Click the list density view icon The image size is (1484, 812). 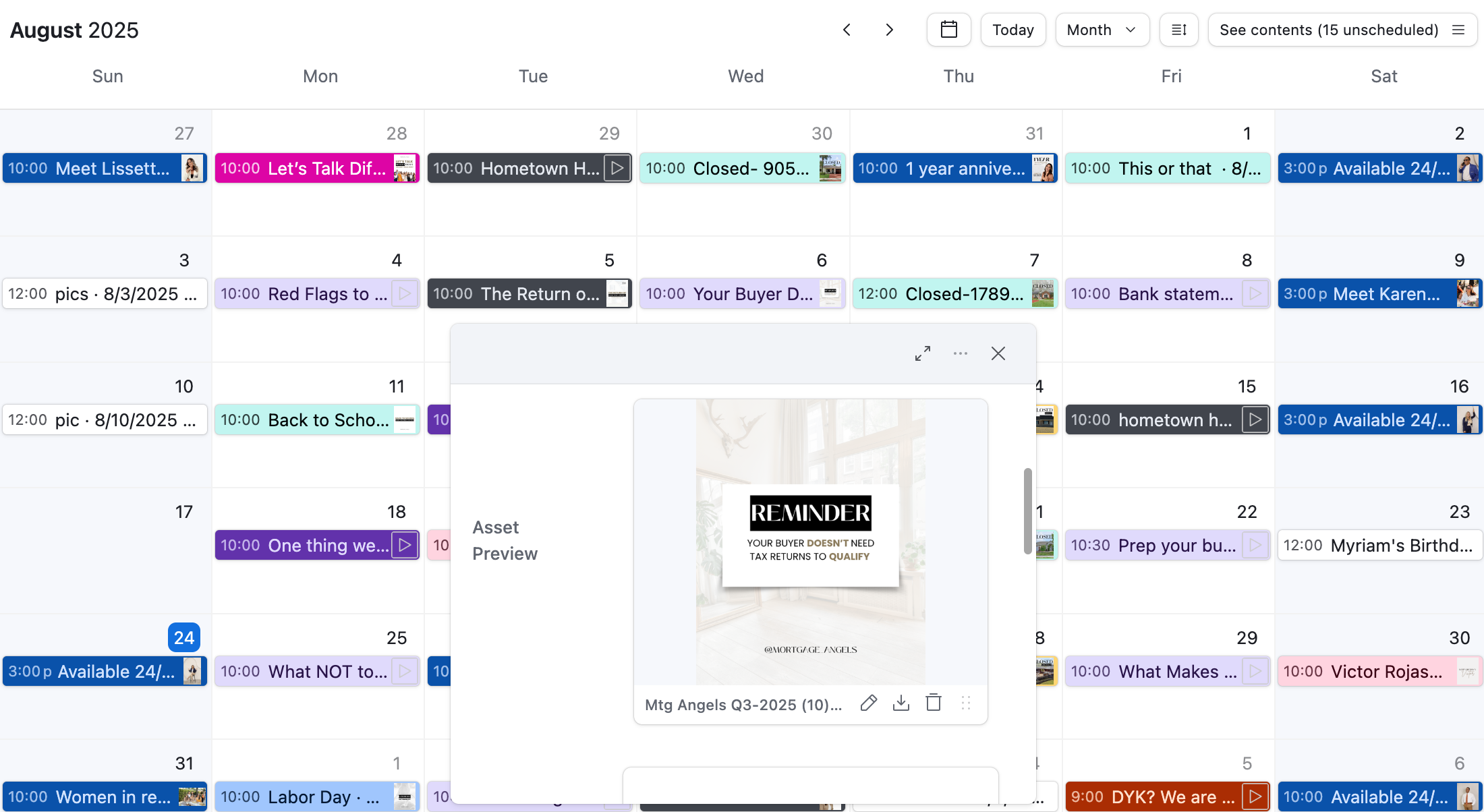coord(1178,30)
